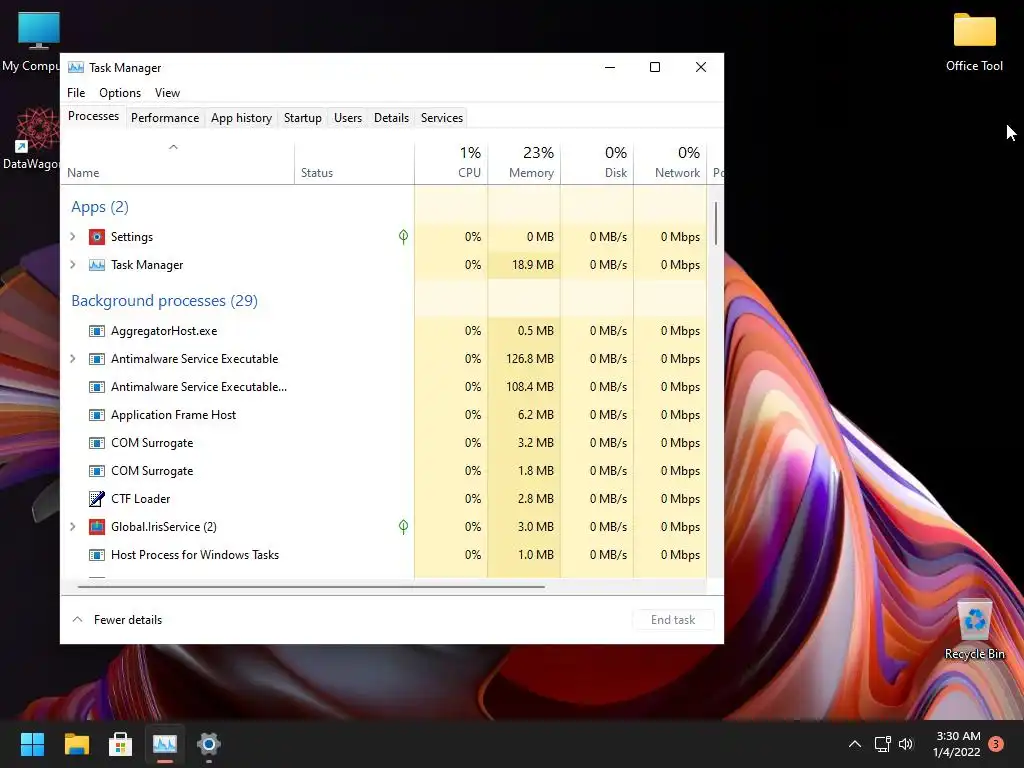The width and height of the screenshot is (1024, 768).
Task: Sort by the Memory column header
Action: point(524,163)
